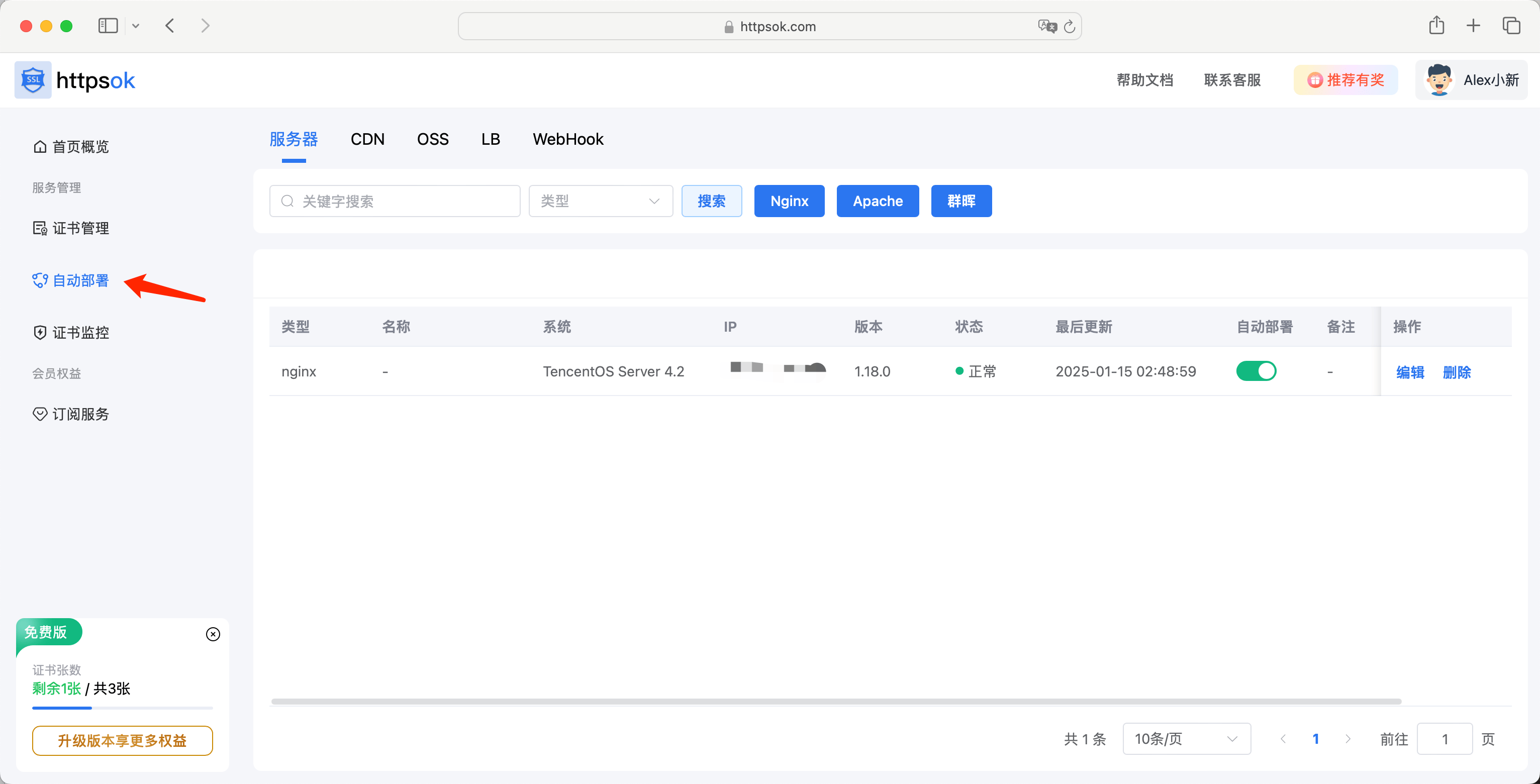Open the 10条/页 page size dropdown
This screenshot has height=784, width=1540.
pyautogui.click(x=1186, y=739)
